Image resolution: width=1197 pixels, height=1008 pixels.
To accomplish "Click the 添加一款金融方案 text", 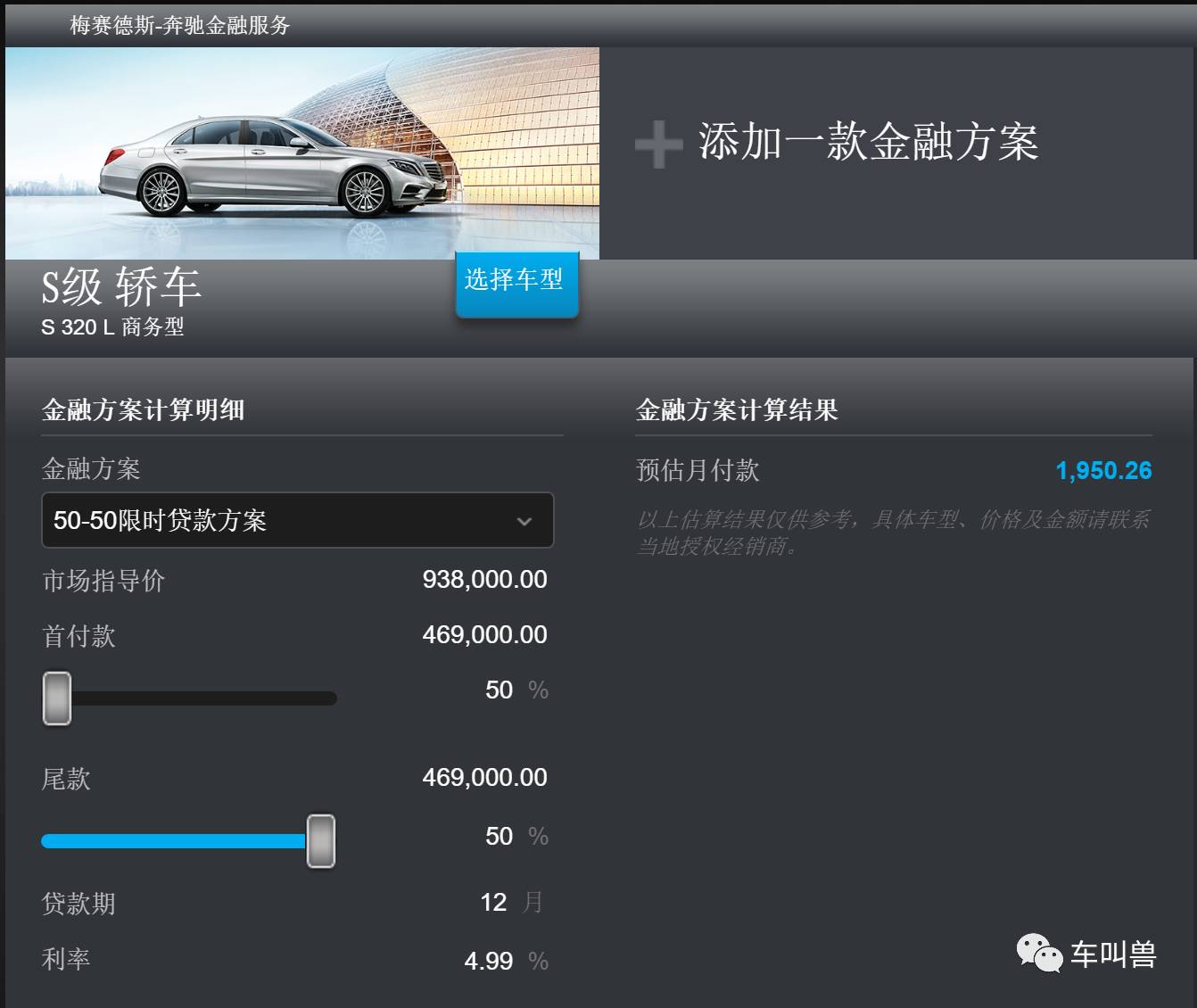I will [x=868, y=143].
